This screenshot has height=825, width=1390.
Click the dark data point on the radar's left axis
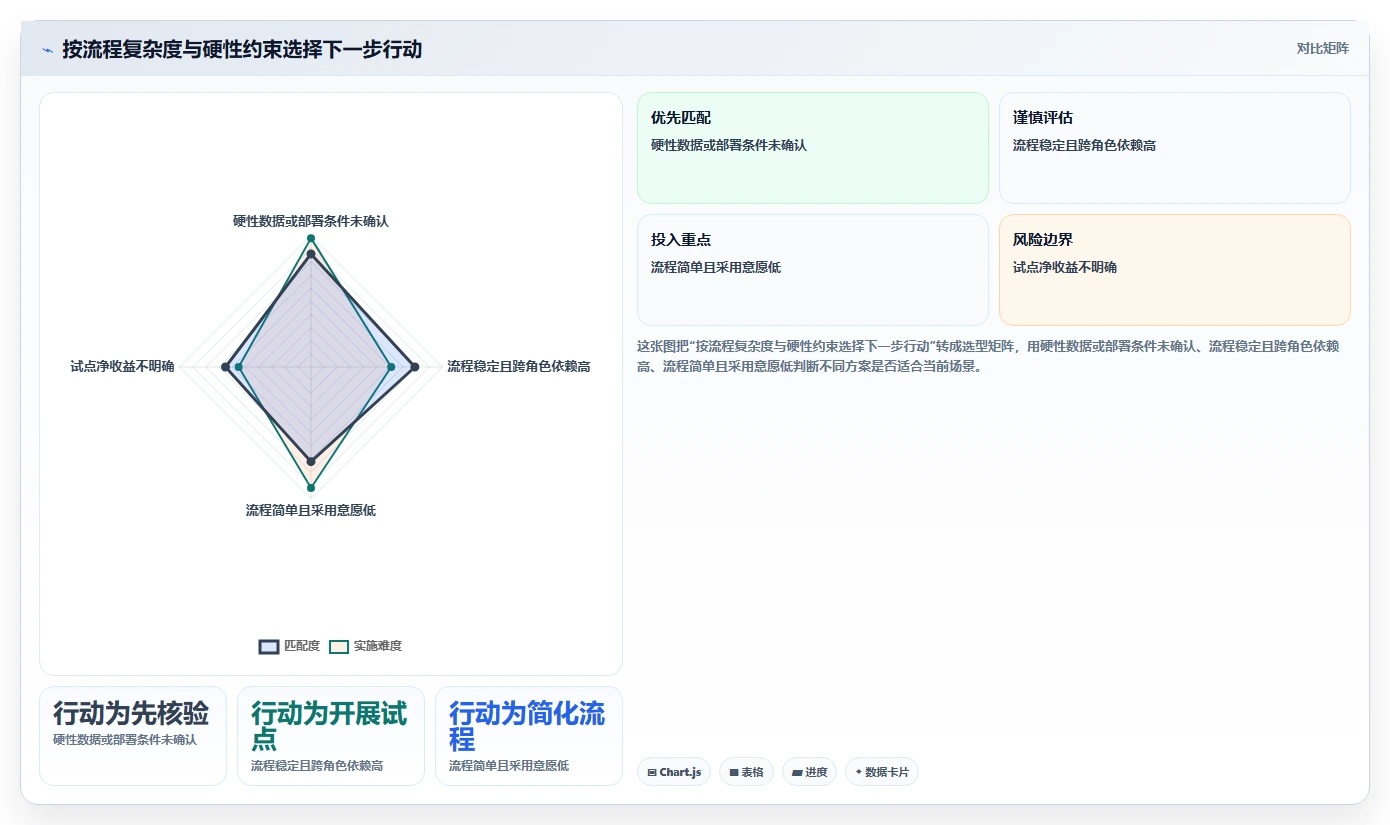[x=225, y=367]
